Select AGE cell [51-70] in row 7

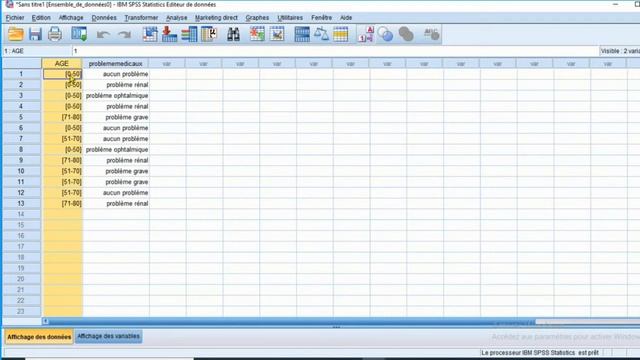62,139
